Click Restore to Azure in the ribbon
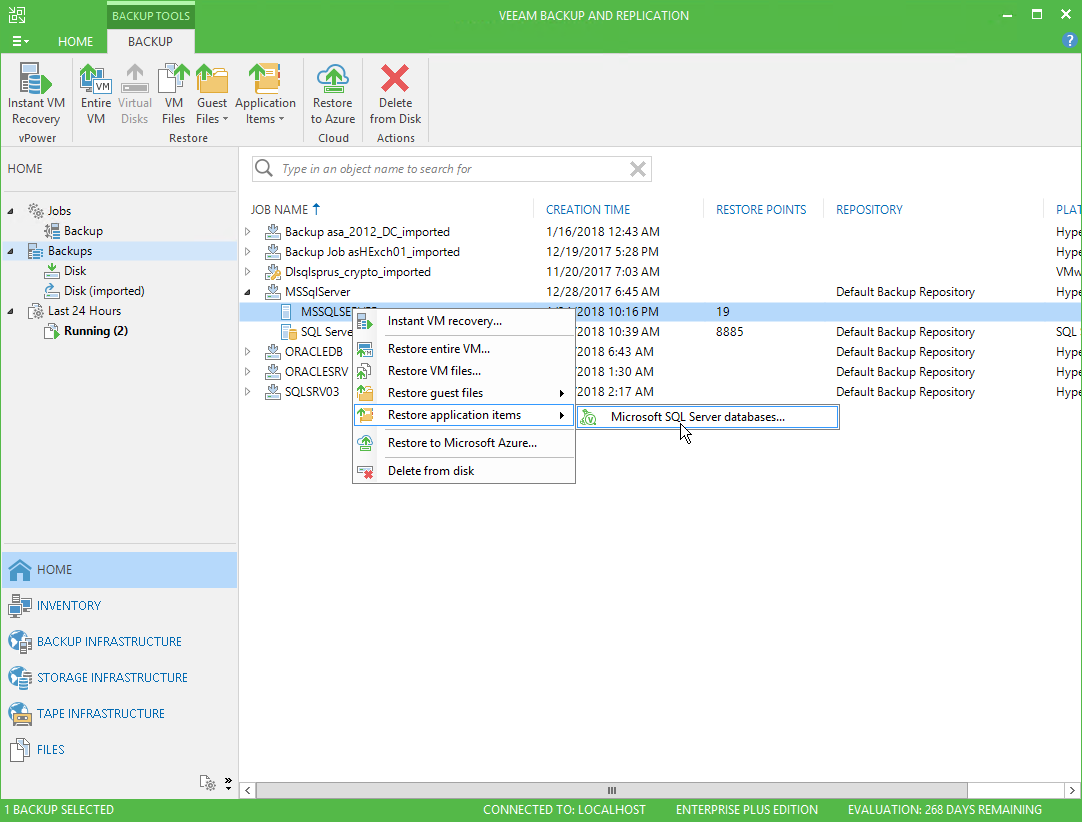1082x822 pixels. 333,95
